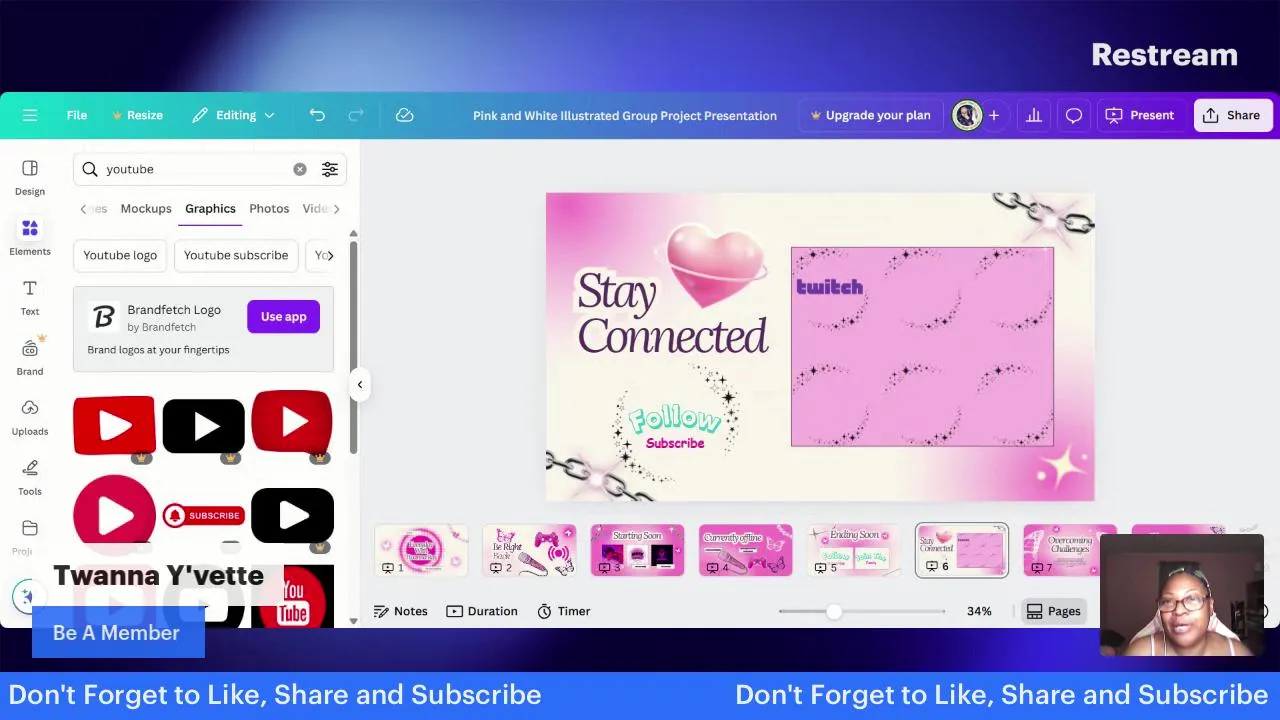
Task: Click the Timer button
Action: 564,611
